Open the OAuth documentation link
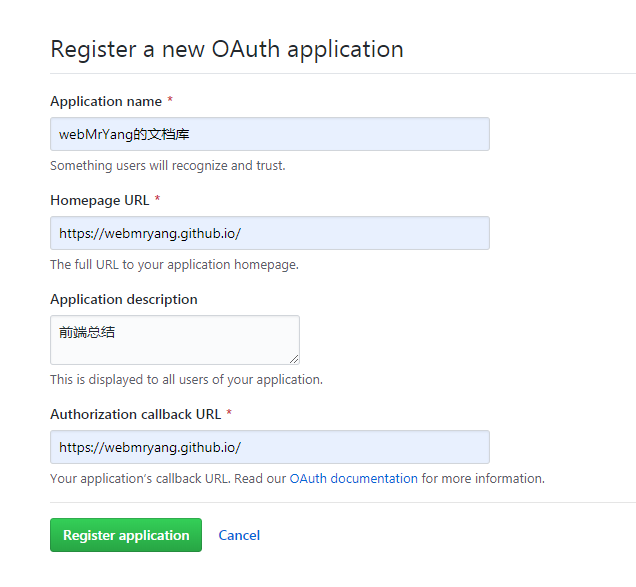This screenshot has width=636, height=587. 353,479
